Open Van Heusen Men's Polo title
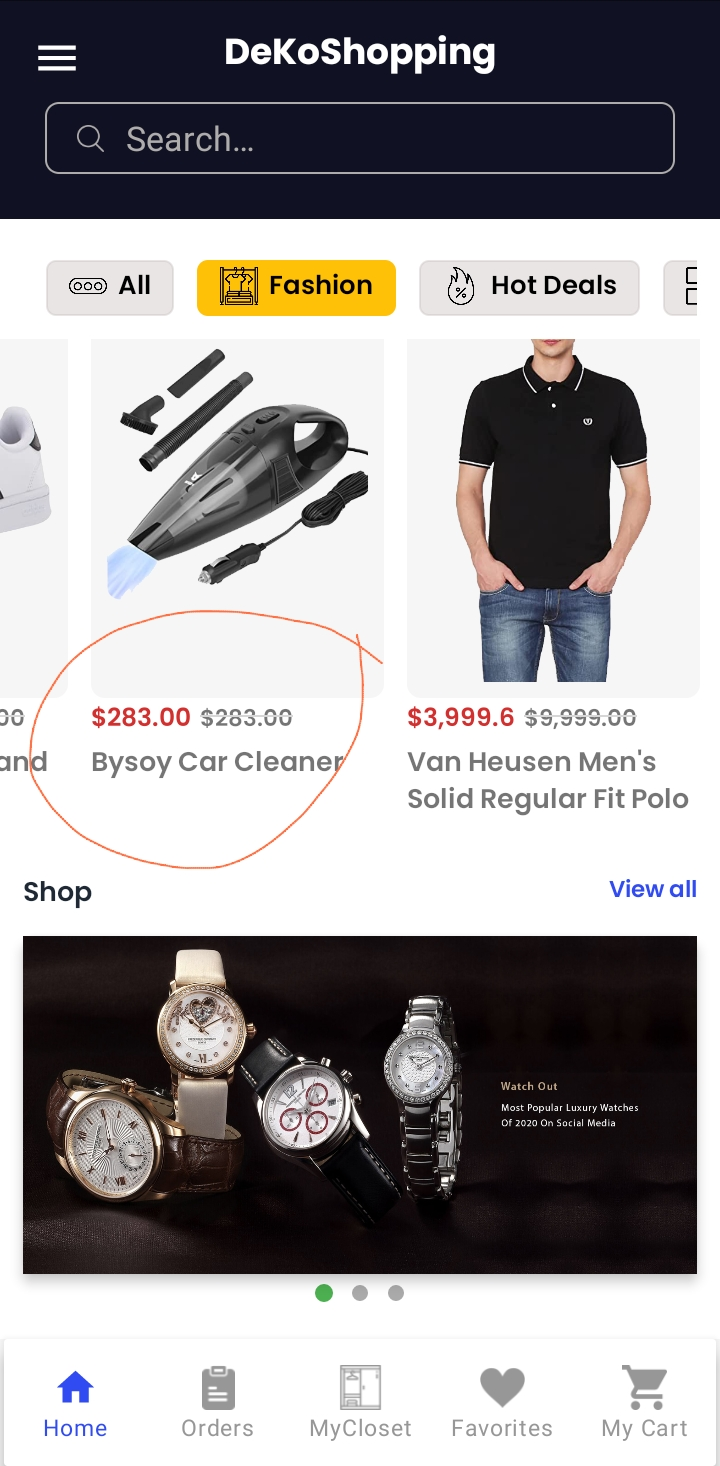 (548, 780)
